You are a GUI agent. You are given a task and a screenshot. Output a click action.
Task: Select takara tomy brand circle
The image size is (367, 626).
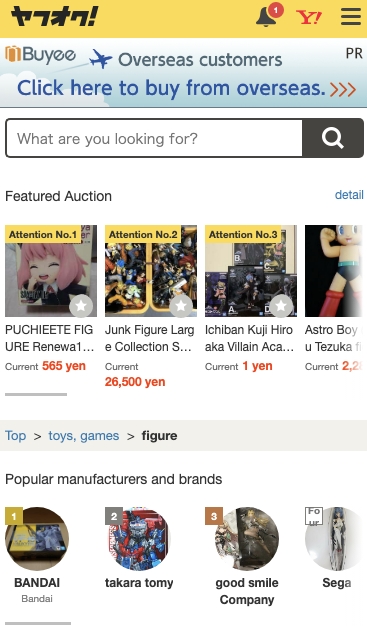click(137, 539)
